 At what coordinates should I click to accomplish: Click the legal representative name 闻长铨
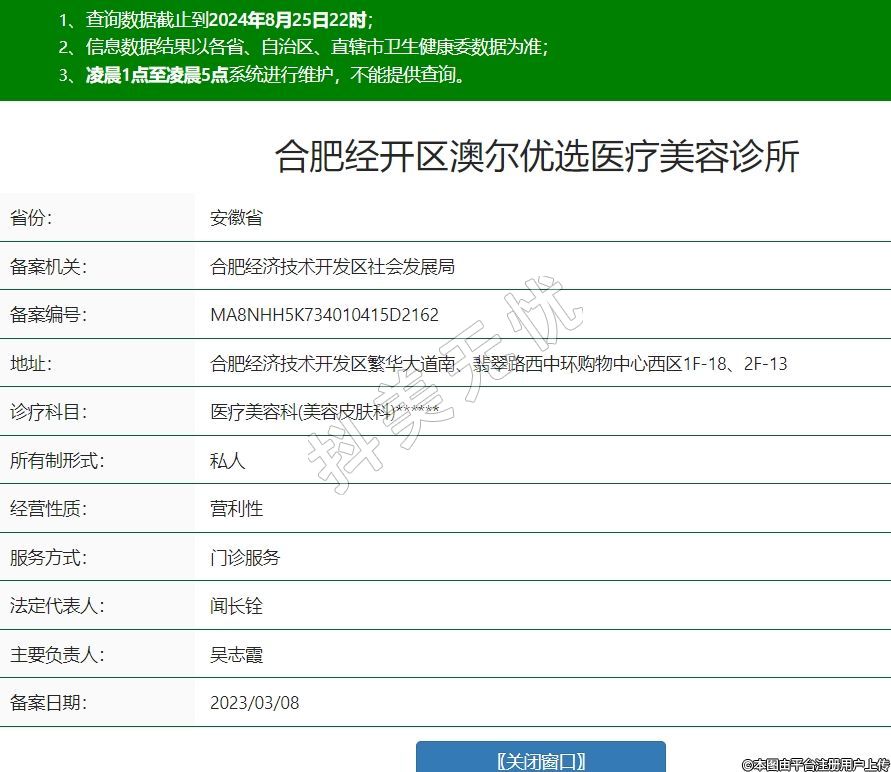point(236,606)
